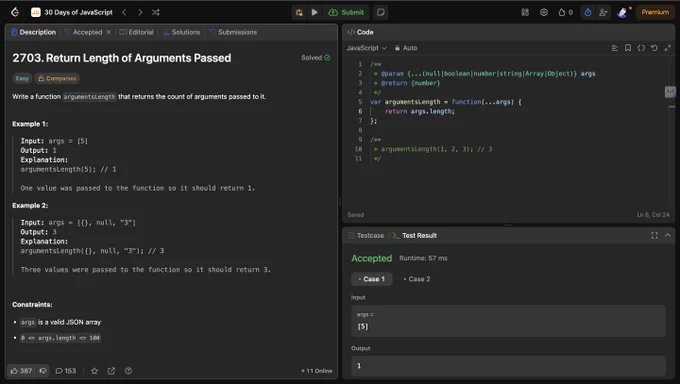Close the Accepted tab
The image size is (680, 384).
(x=108, y=32)
